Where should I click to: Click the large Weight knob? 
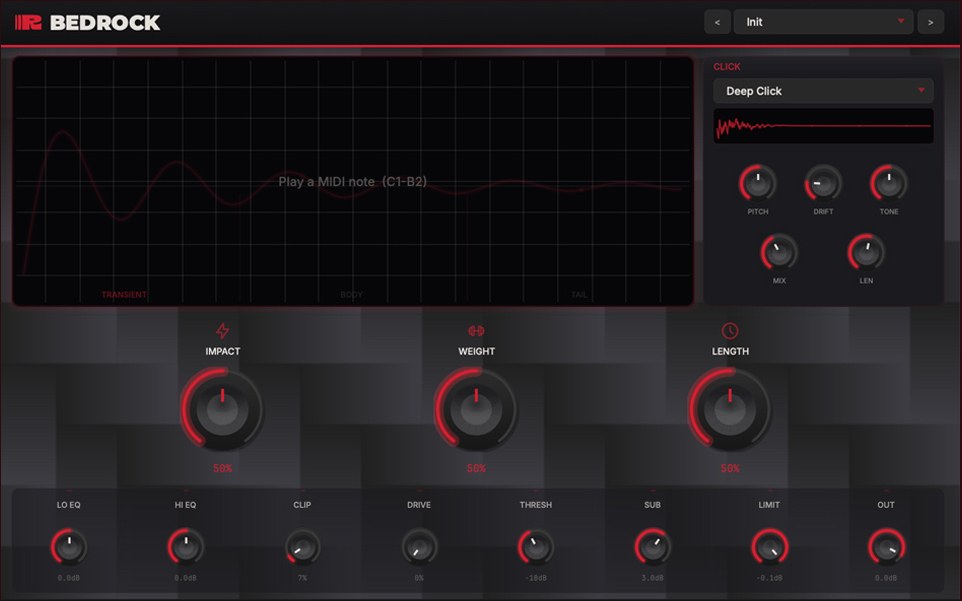(x=476, y=409)
